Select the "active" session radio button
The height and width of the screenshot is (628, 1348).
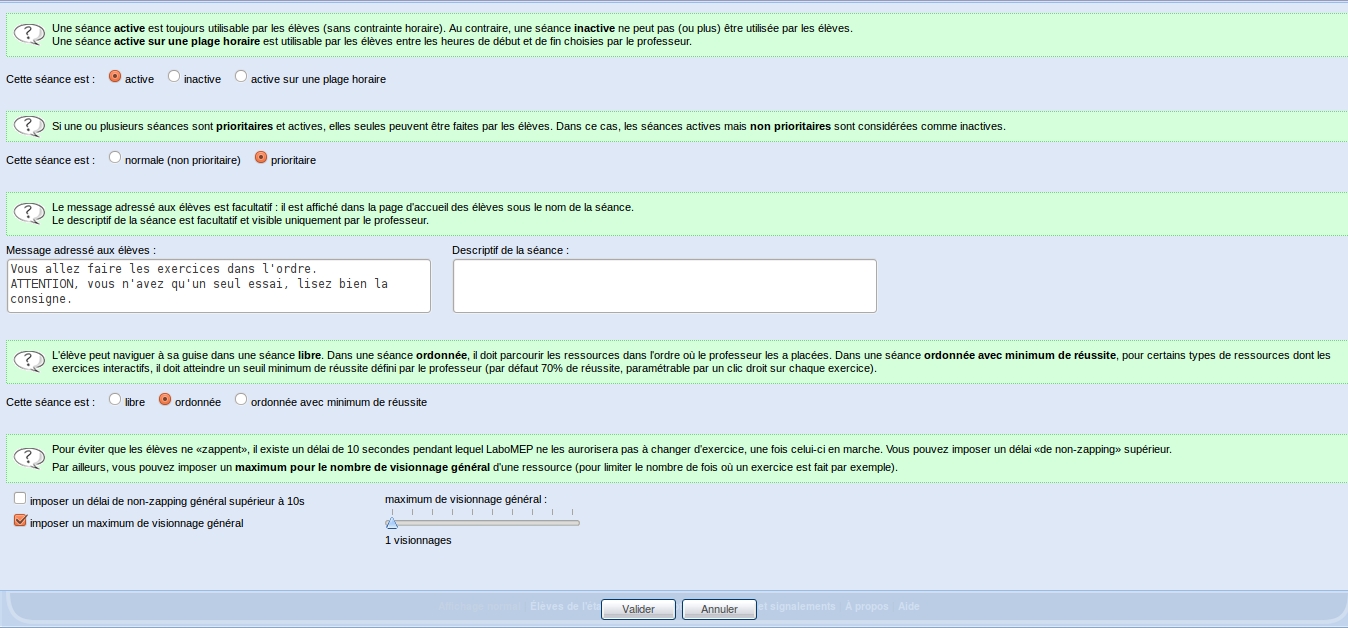pos(115,77)
